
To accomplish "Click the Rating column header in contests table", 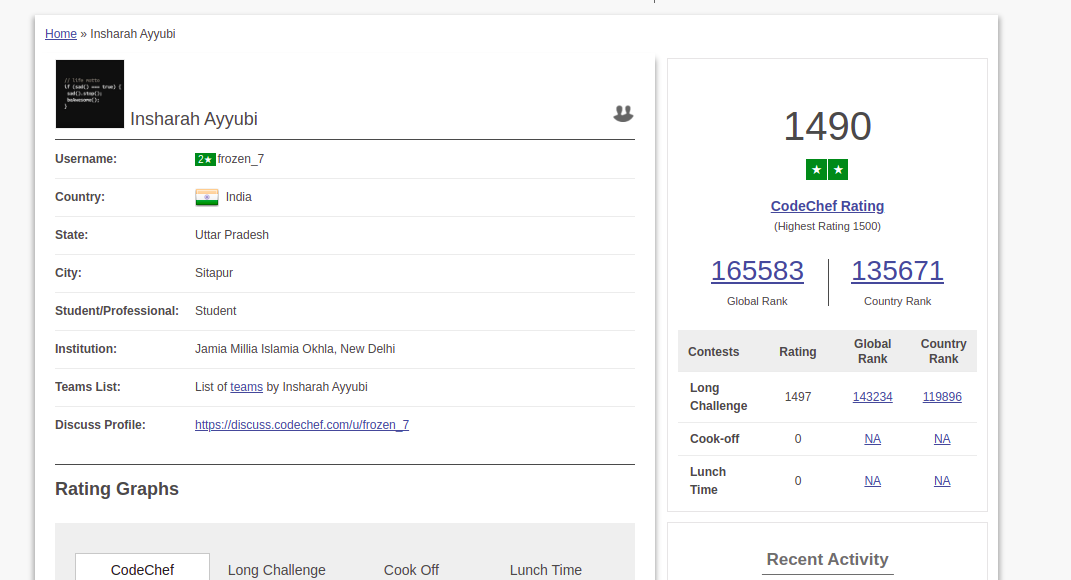I will (x=798, y=352).
